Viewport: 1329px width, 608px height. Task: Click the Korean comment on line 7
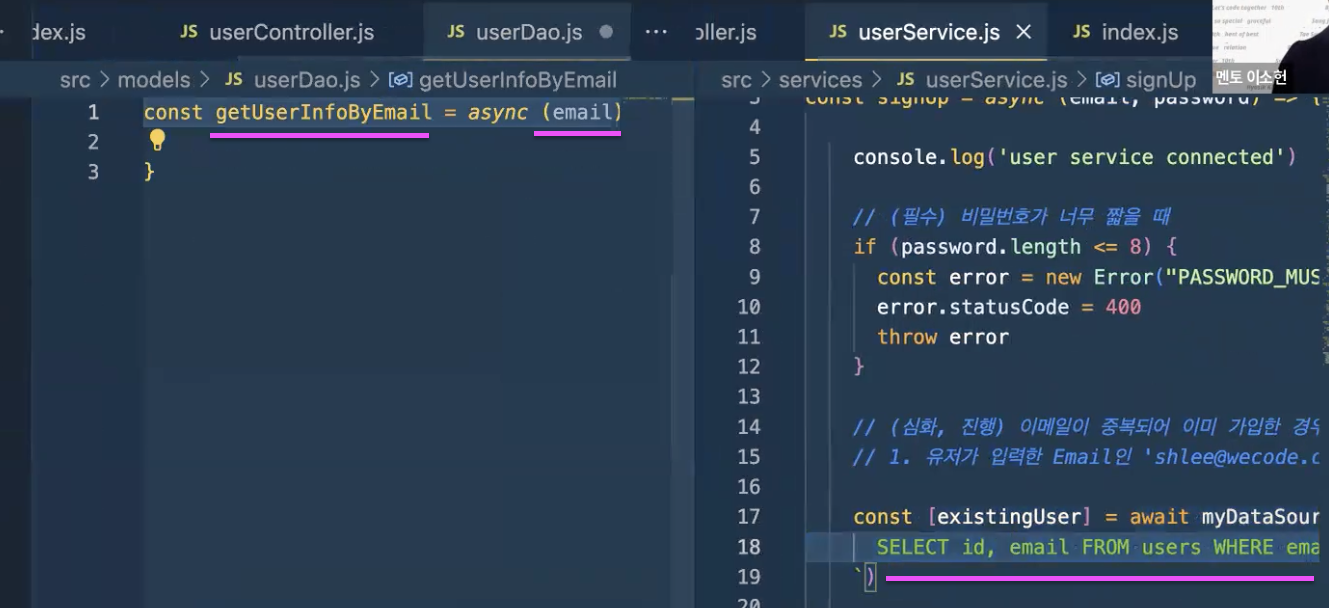pos(1012,217)
